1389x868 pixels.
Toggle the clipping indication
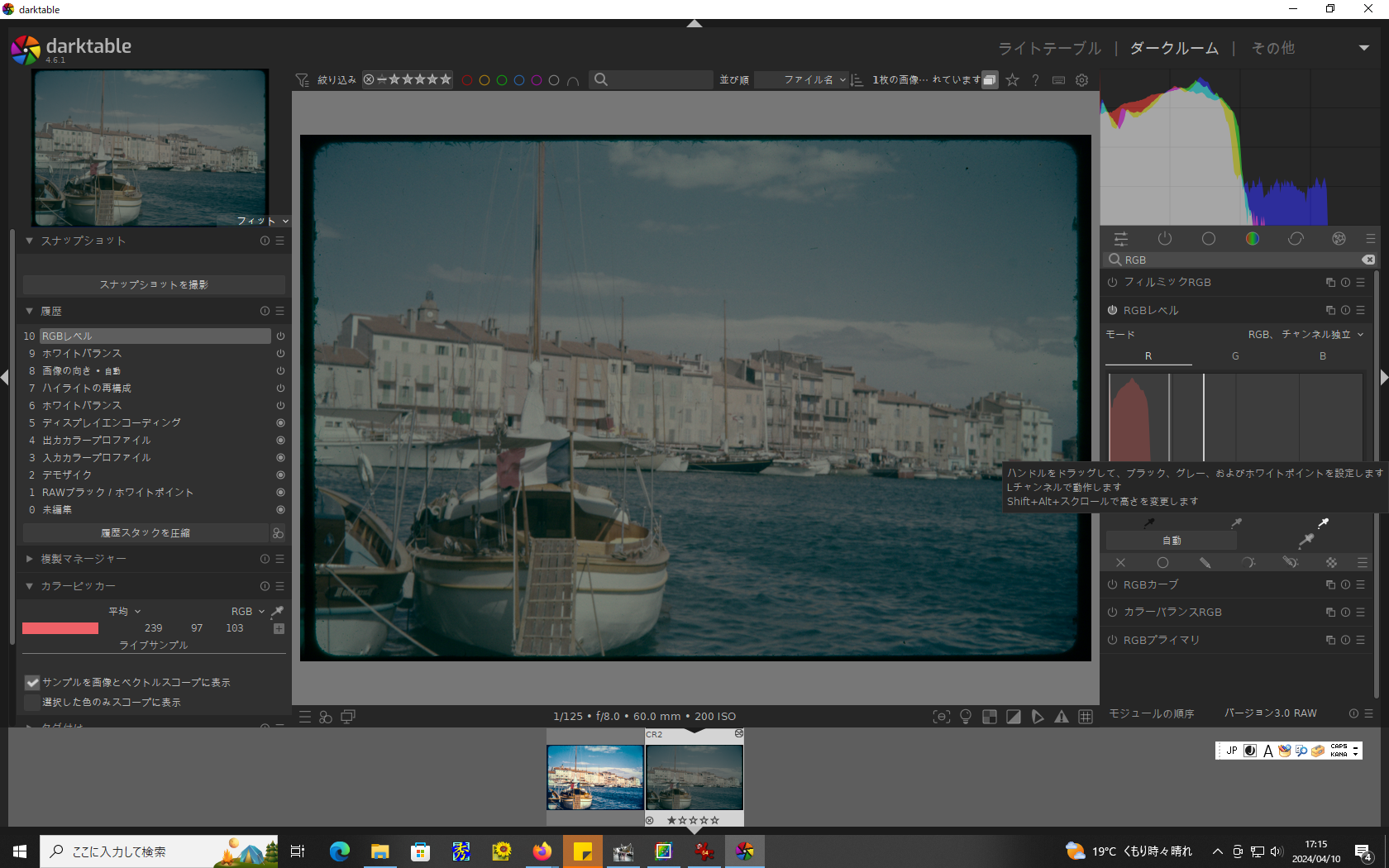[1014, 717]
